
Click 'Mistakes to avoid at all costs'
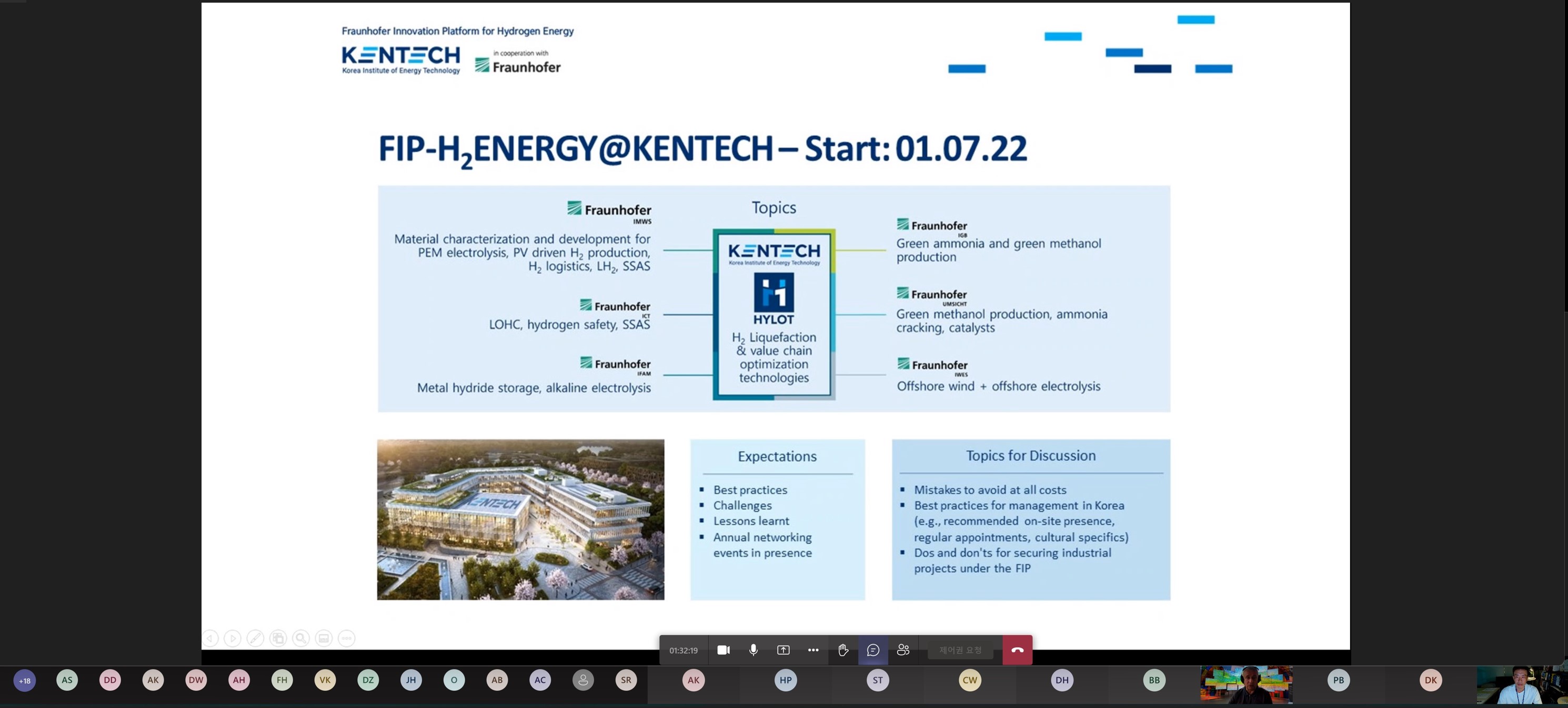click(990, 490)
